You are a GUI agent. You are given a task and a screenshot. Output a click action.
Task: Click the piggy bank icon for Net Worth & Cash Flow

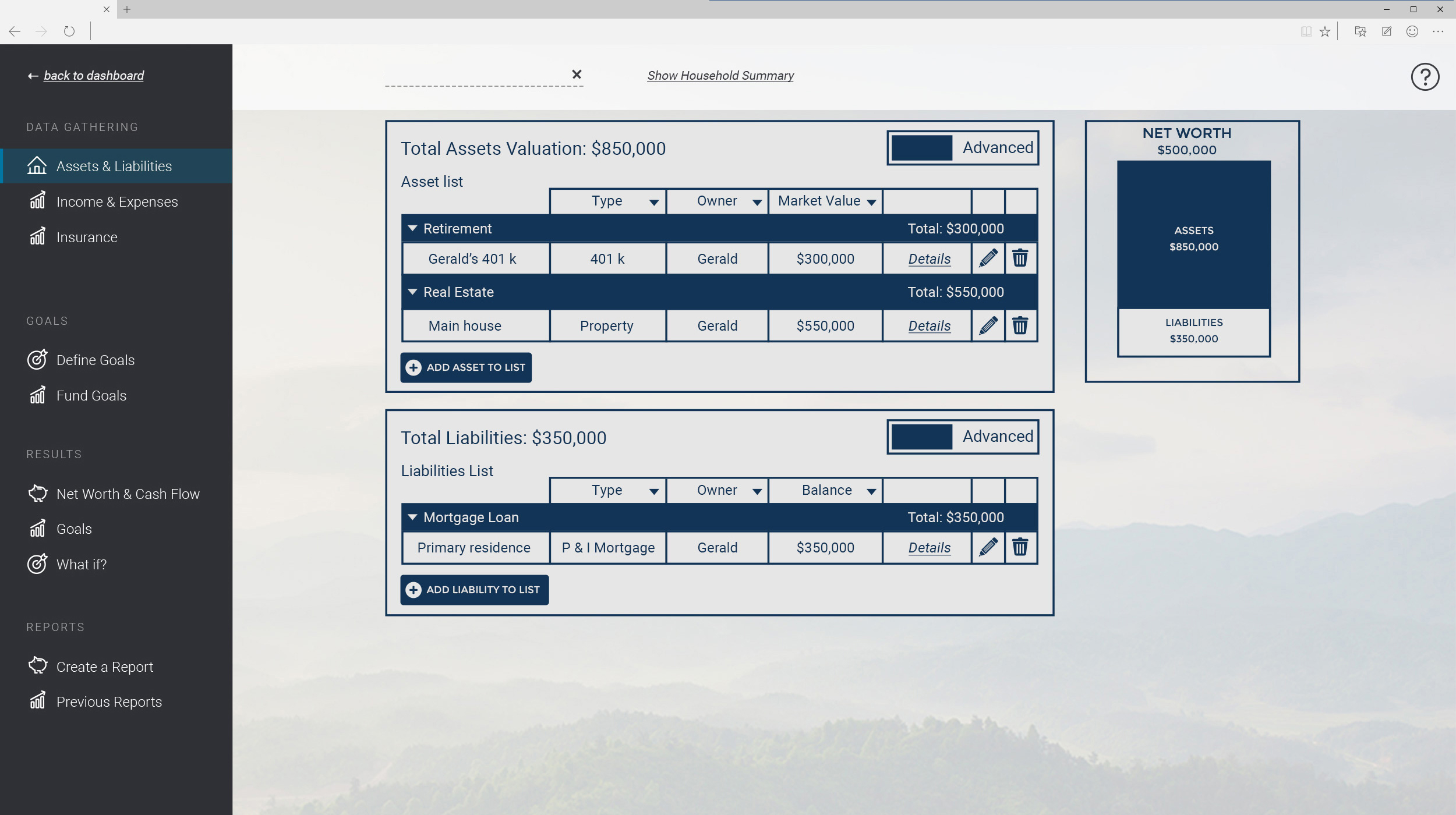pyautogui.click(x=37, y=493)
